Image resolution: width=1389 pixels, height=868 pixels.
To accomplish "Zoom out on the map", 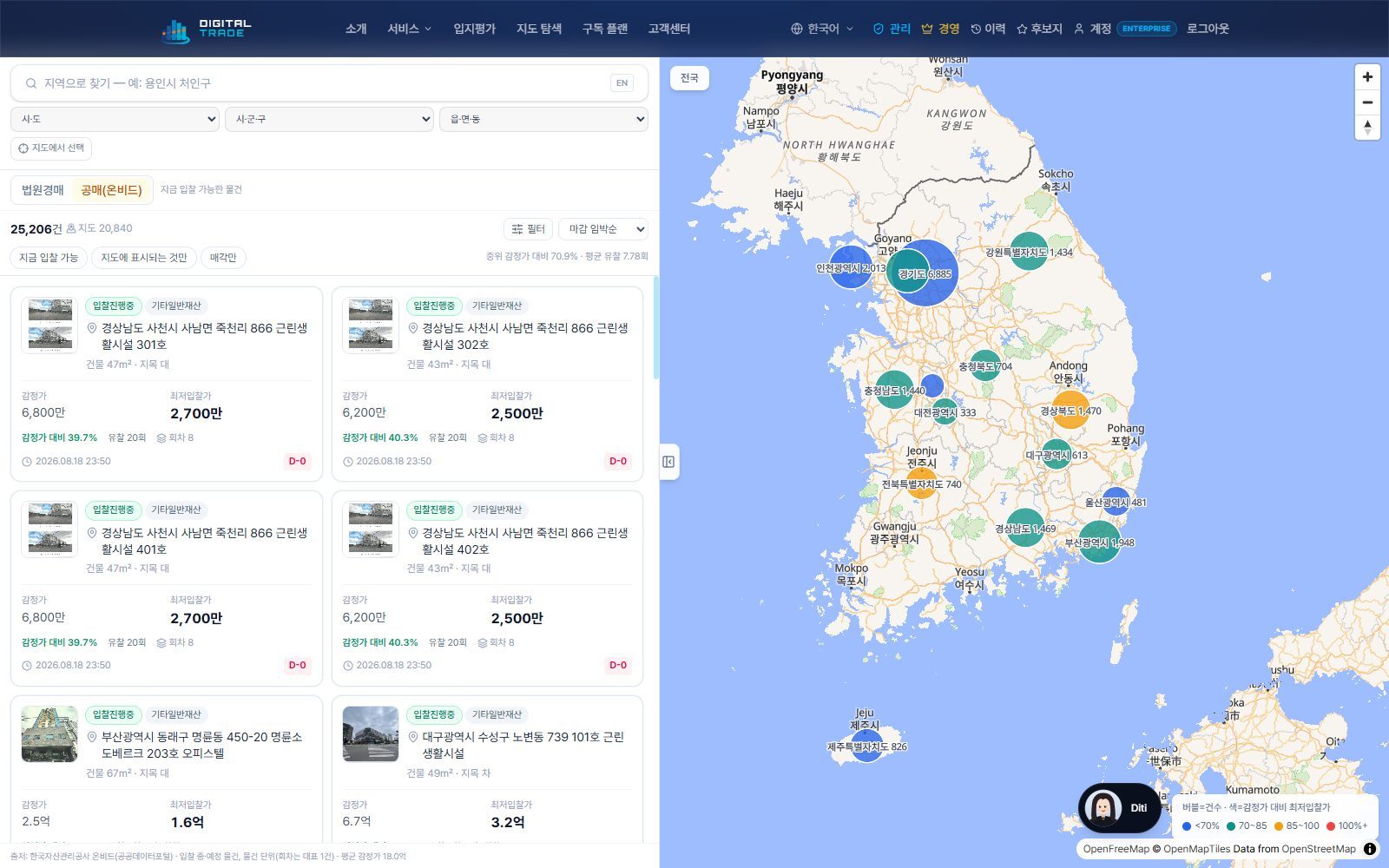I will pos(1367,102).
